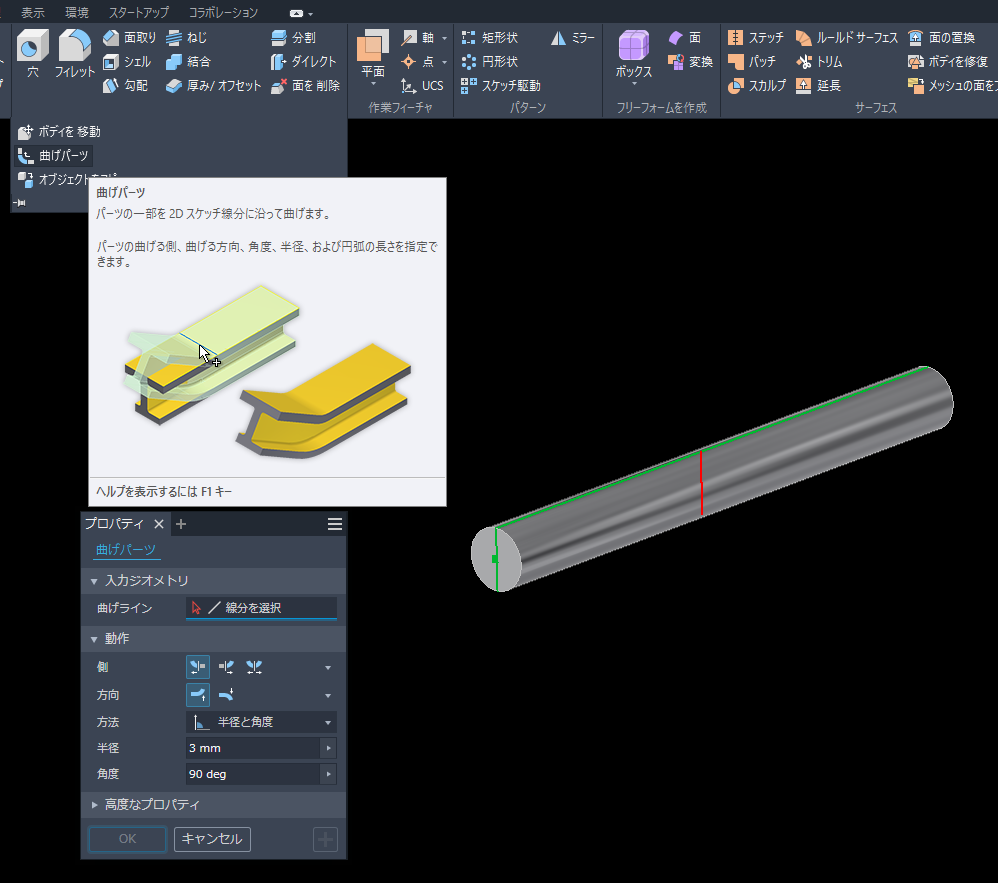Select the 穴 (Hole) tool
Screen dimensions: 998x883
pyautogui.click(x=33, y=55)
